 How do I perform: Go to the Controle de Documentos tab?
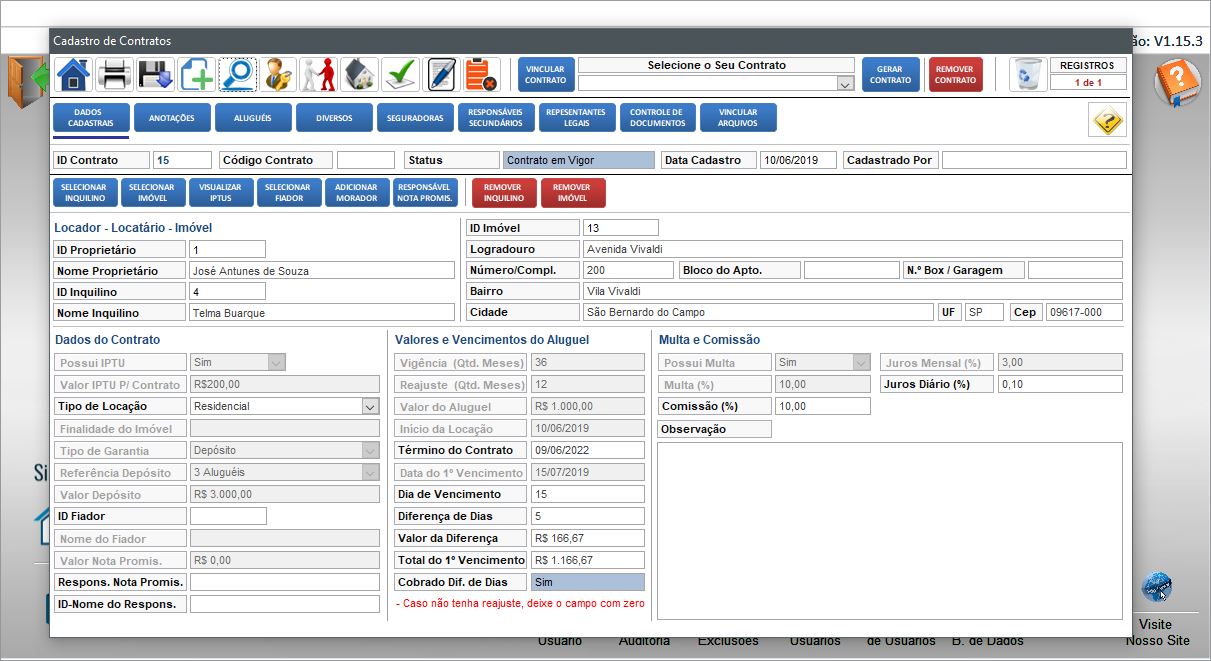[x=657, y=118]
